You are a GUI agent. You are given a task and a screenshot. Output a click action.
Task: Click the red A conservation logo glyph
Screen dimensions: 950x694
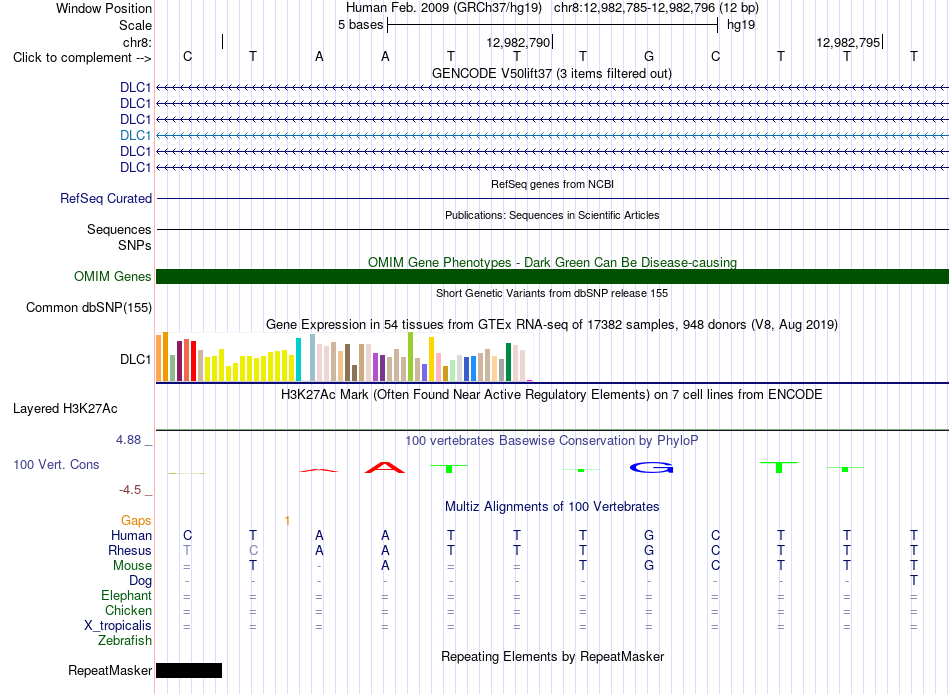click(x=385, y=467)
